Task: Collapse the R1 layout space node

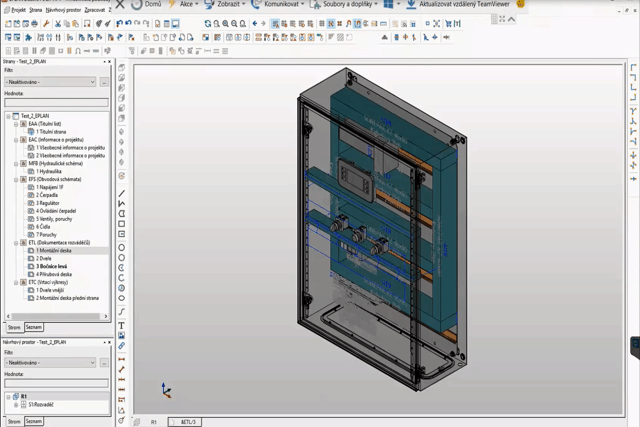Action: [x=8, y=397]
